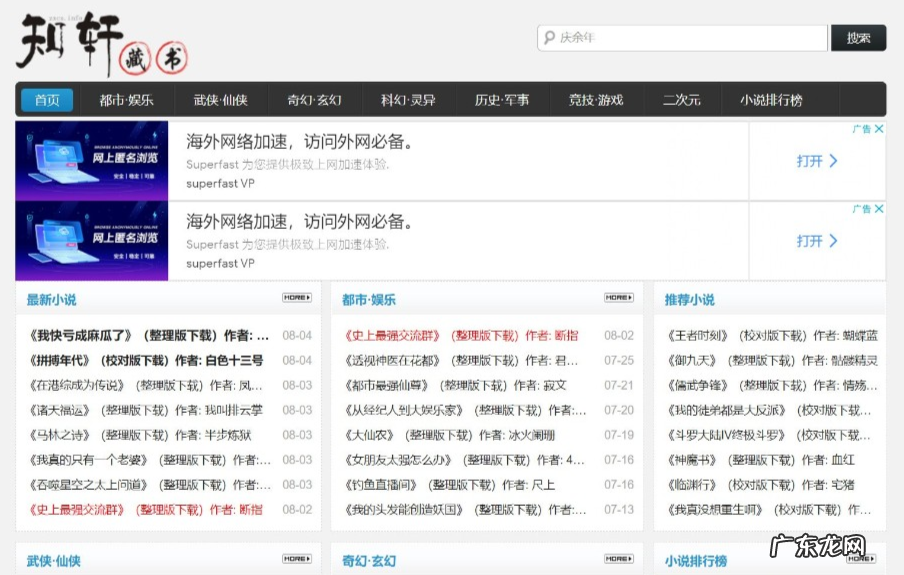Close the first ad with X icon

[x=879, y=129]
